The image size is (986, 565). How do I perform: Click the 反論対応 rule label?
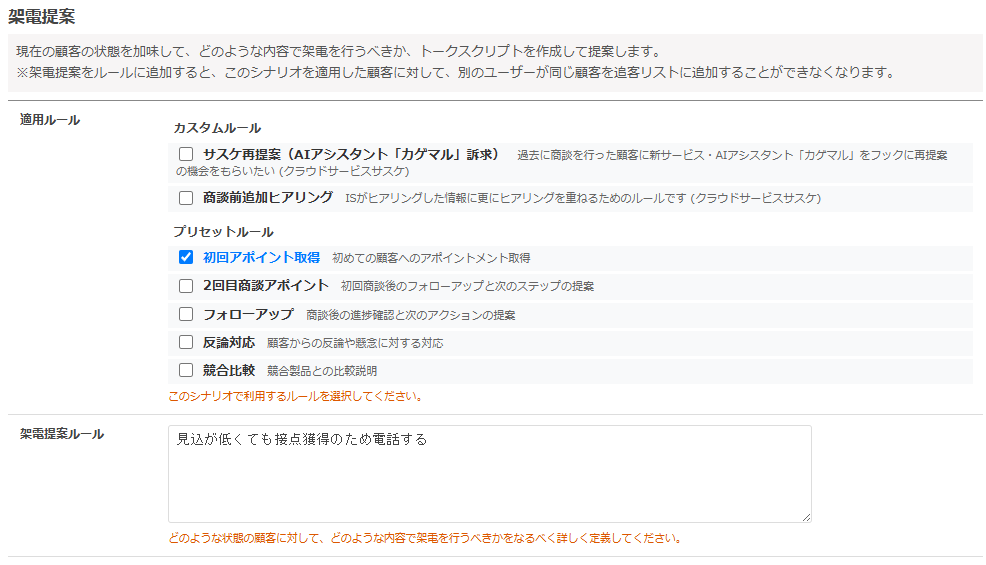click(x=228, y=342)
